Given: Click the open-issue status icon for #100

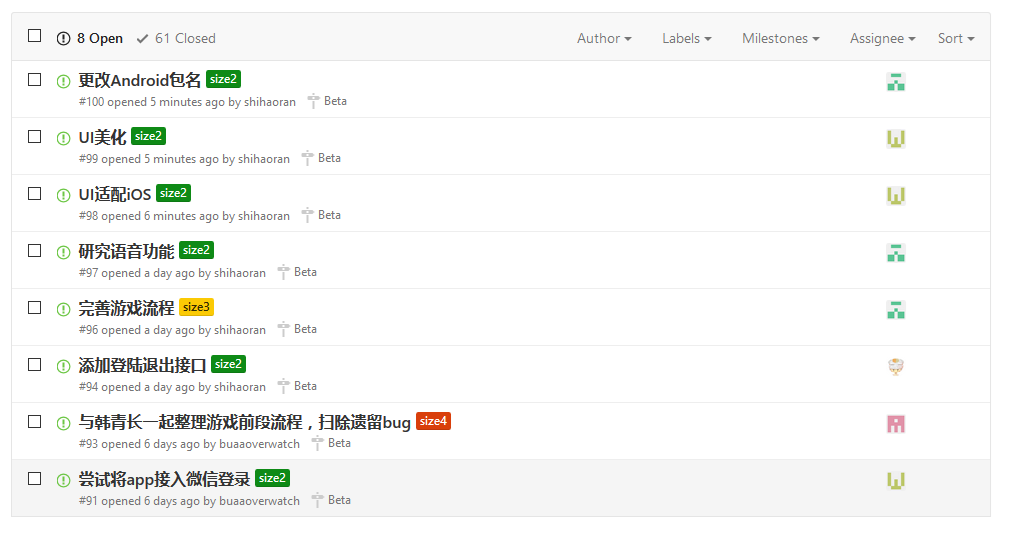Looking at the screenshot, I should click(x=63, y=81).
